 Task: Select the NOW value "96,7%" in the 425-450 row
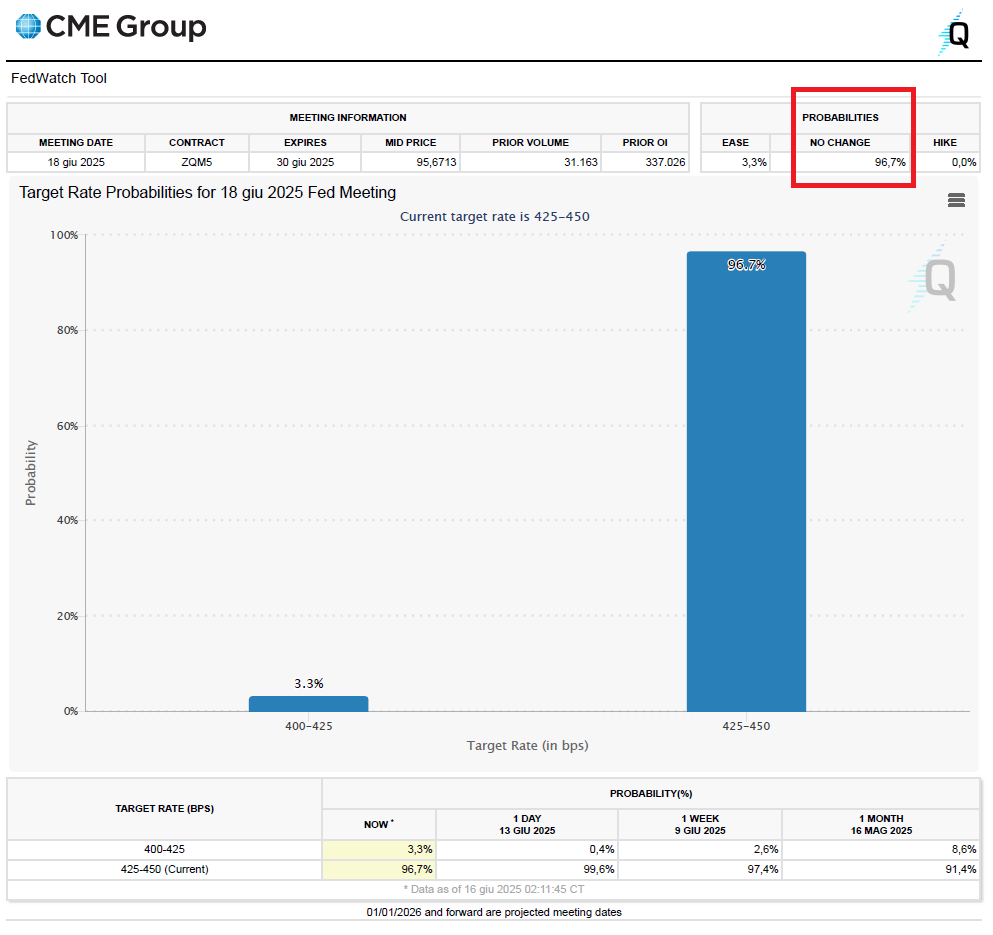[417, 869]
